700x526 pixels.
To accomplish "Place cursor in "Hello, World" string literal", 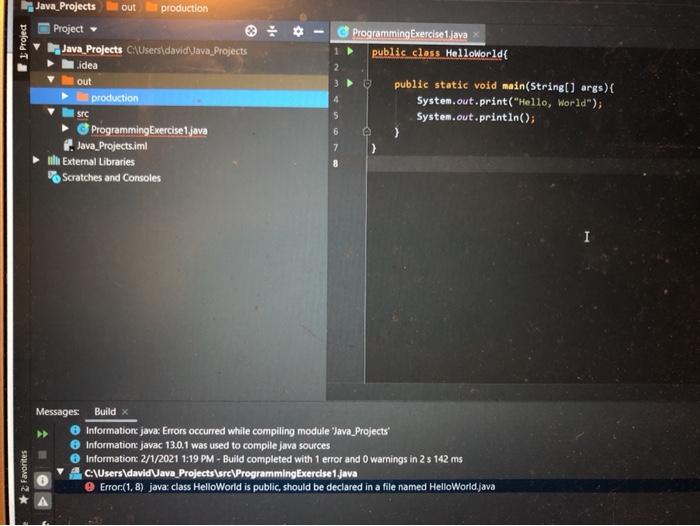I will (553, 103).
